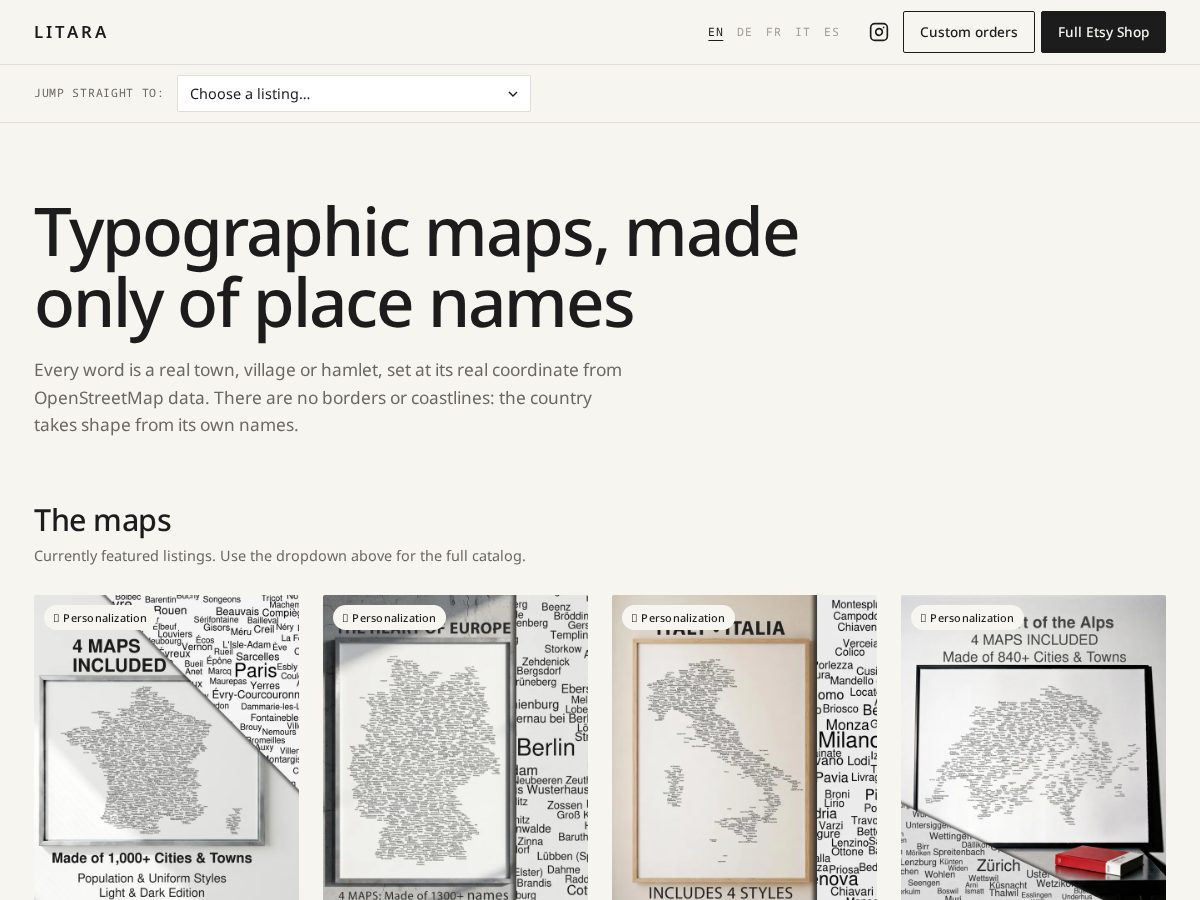Switch language to FR

(774, 32)
